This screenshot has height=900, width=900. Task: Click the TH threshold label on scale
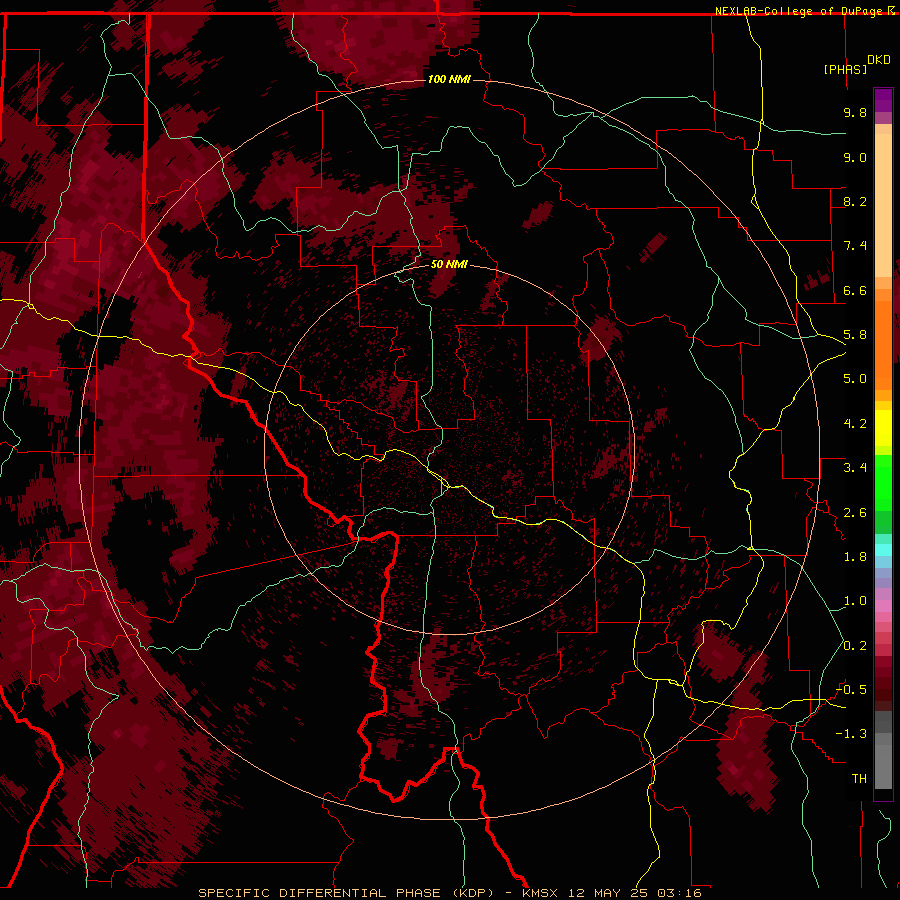[859, 779]
